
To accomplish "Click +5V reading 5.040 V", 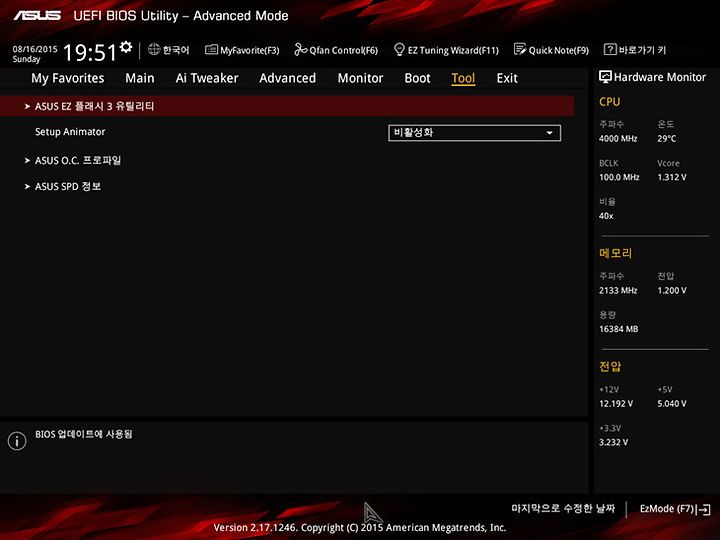I will pos(672,404).
